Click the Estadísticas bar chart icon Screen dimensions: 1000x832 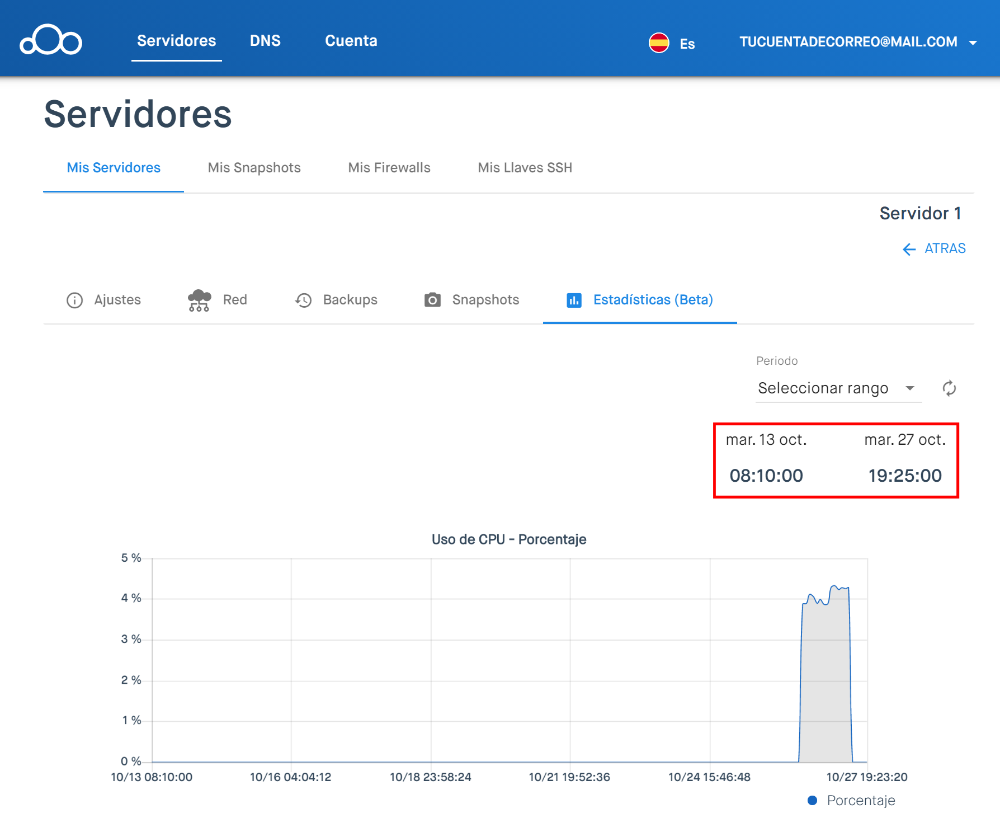[574, 300]
